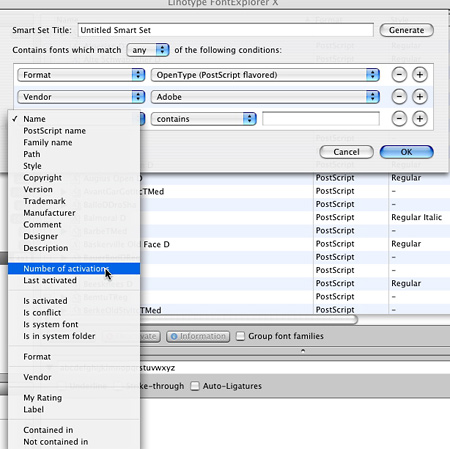Add a condition after 'contains' row
This screenshot has height=449, width=450.
pyautogui.click(x=420, y=119)
